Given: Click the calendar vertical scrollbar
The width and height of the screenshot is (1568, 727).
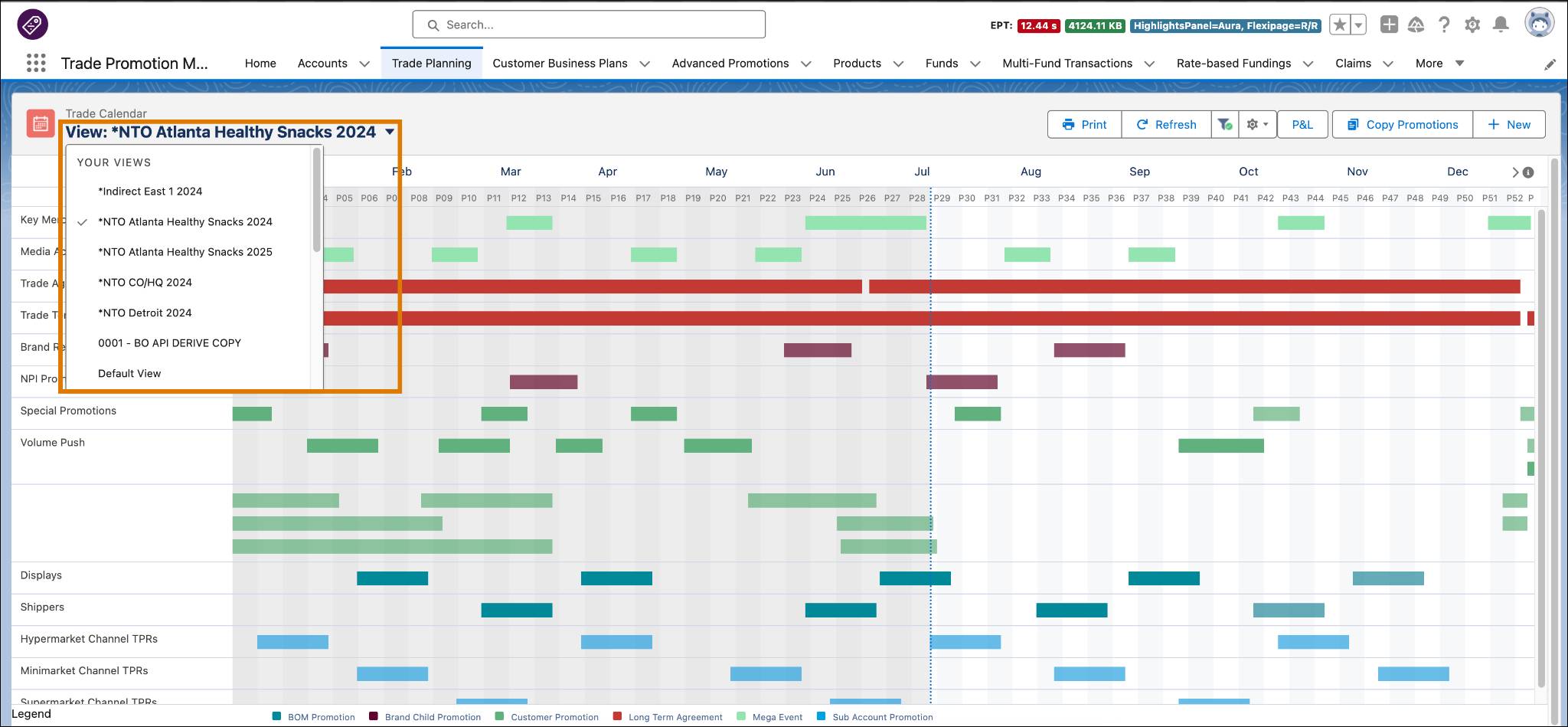Looking at the screenshot, I should [1541, 447].
